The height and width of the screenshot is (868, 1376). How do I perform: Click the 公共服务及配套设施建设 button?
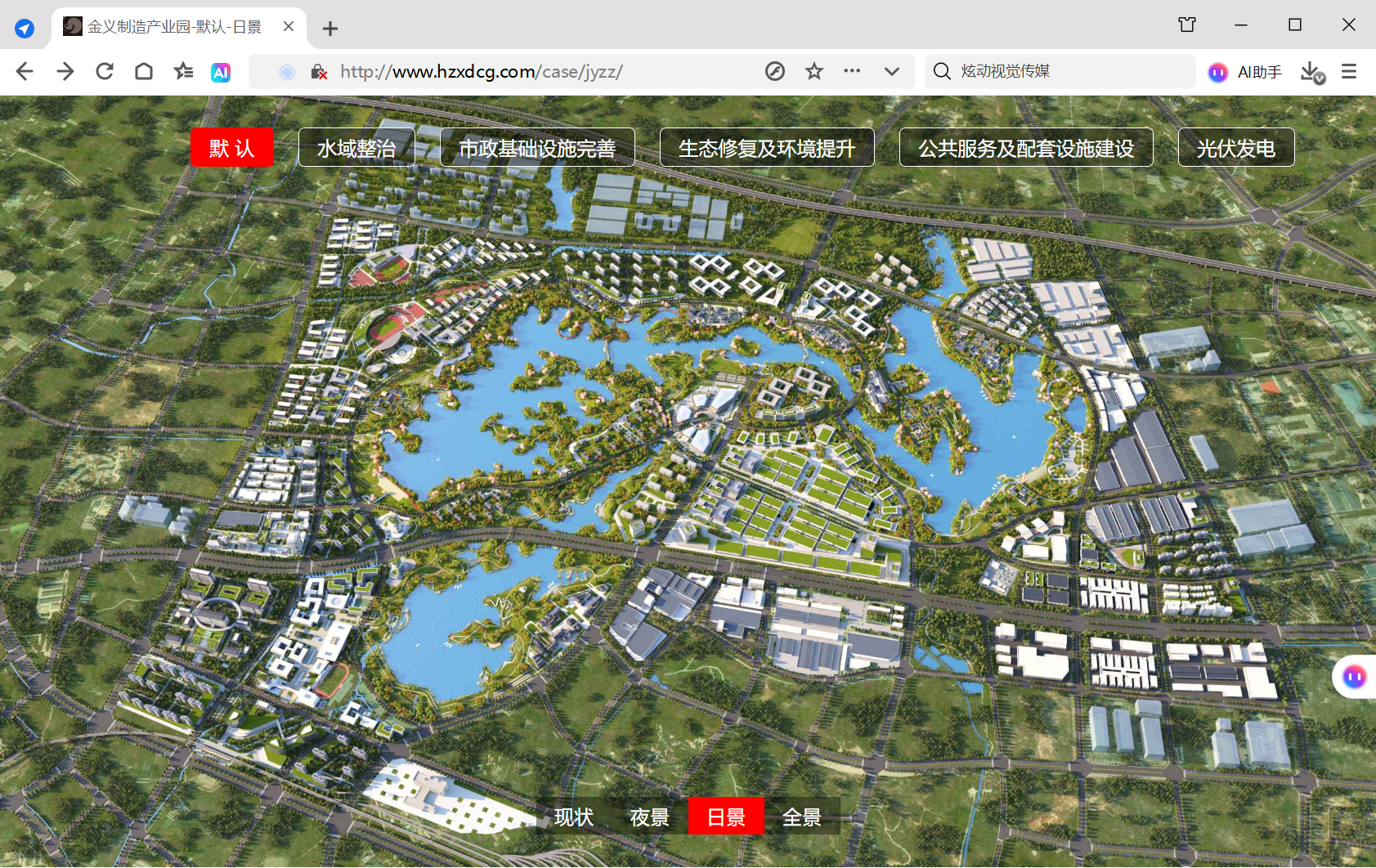coord(1026,148)
